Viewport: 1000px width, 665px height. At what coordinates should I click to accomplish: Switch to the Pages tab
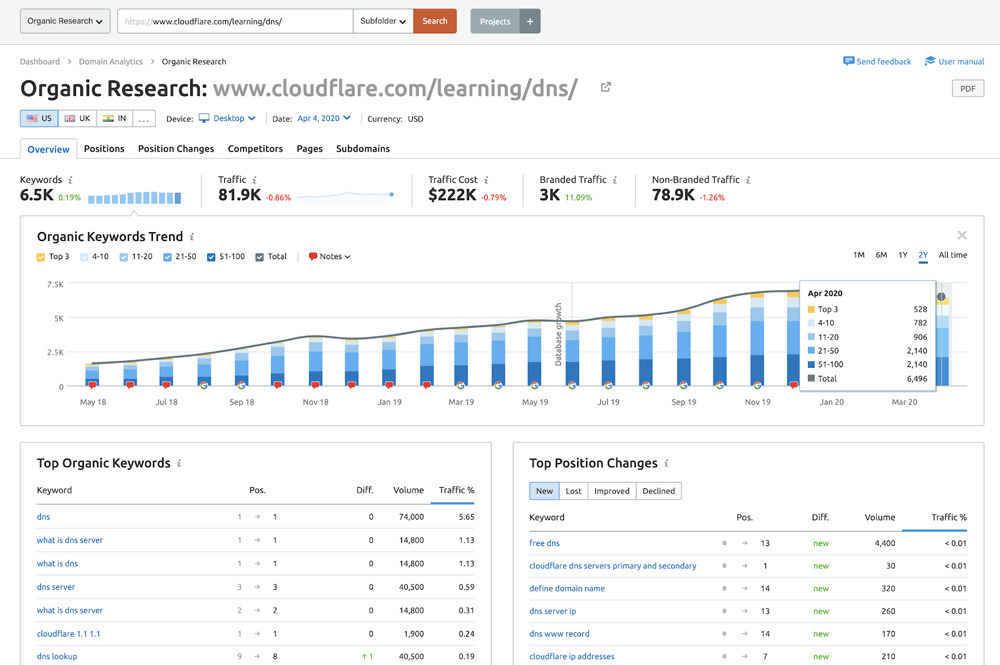[x=309, y=149]
